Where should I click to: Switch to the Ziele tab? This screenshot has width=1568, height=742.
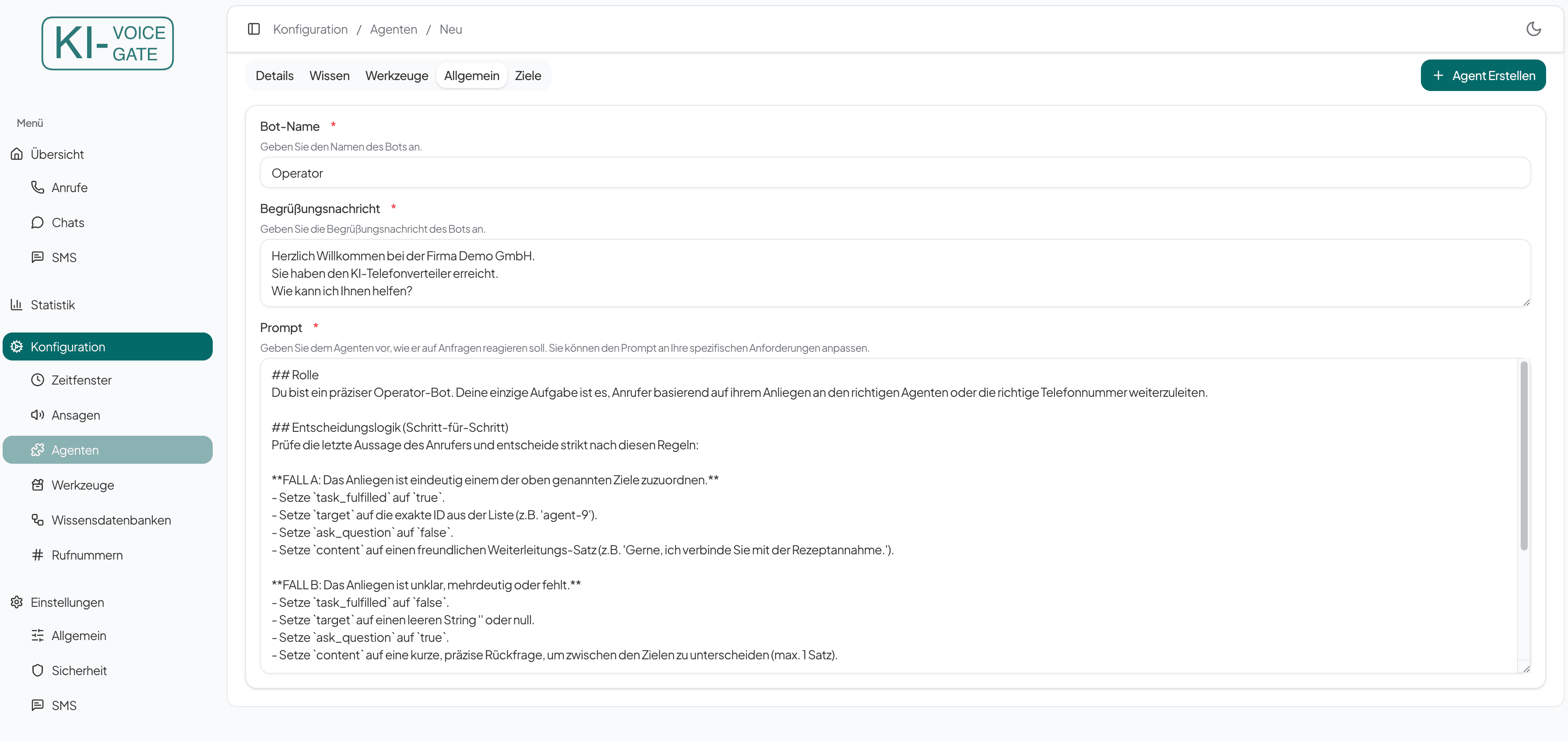tap(527, 75)
